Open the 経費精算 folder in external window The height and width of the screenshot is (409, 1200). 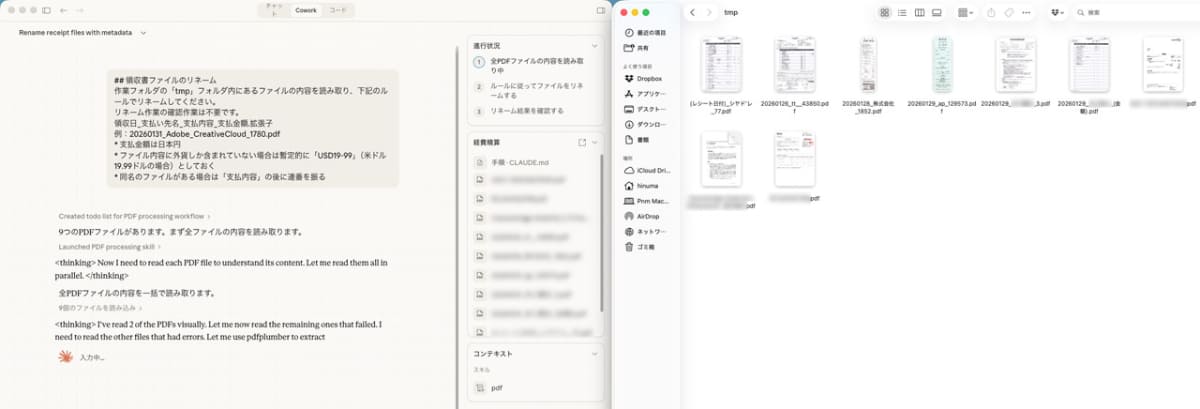(582, 142)
